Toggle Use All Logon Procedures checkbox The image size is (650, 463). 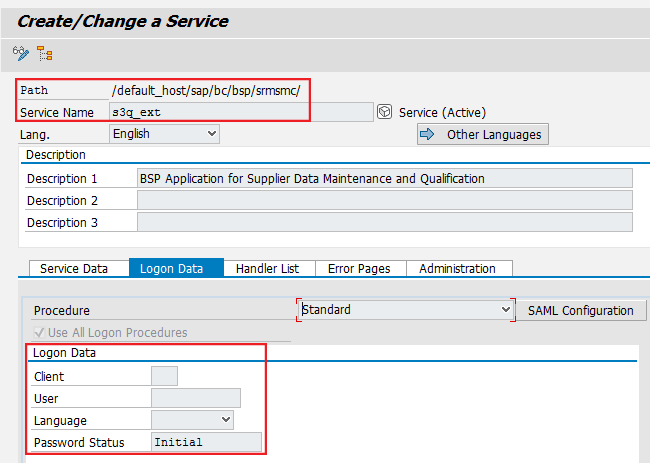click(x=40, y=333)
